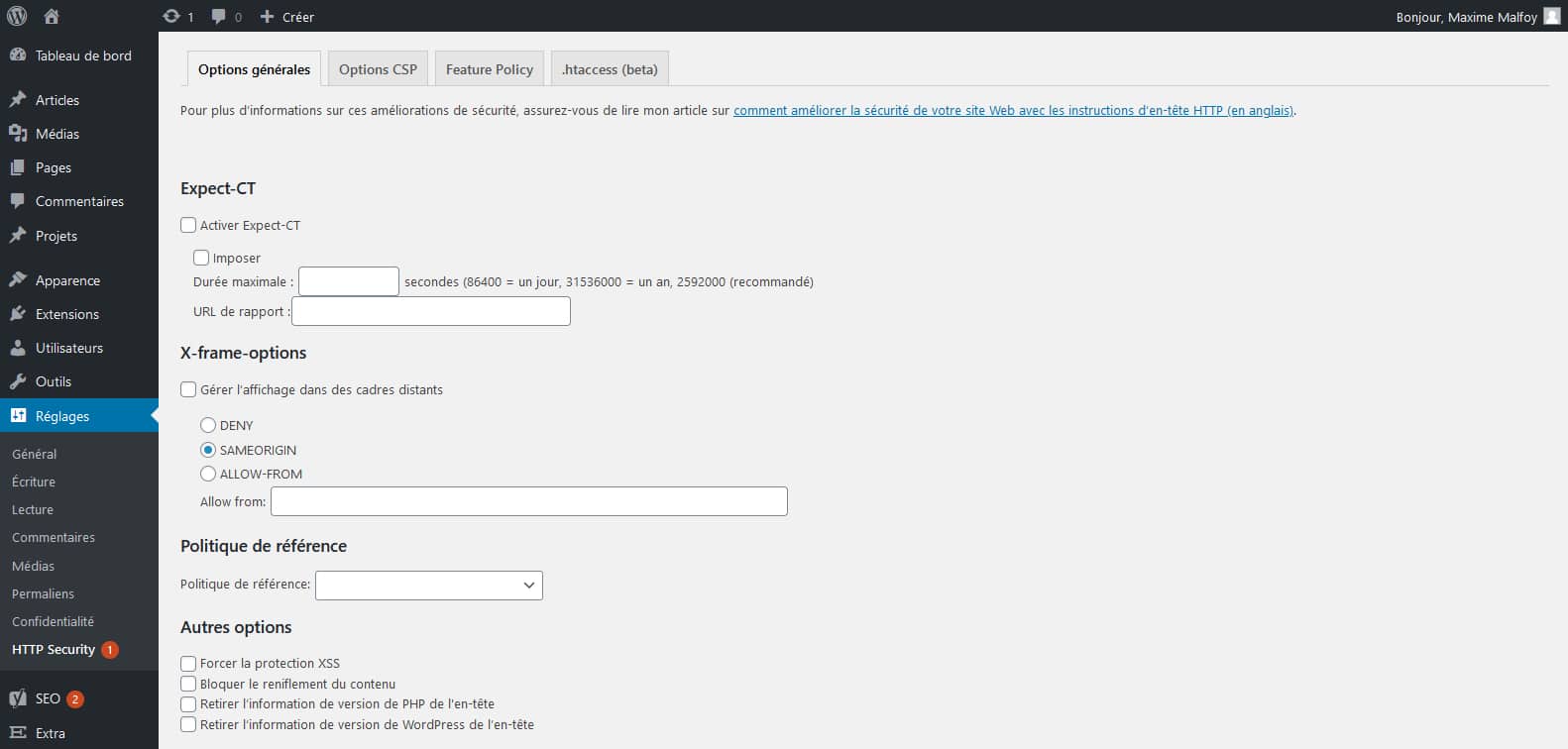The image size is (1568, 749).
Task: Choose the ALLOW-FROM radio option
Action: (208, 474)
